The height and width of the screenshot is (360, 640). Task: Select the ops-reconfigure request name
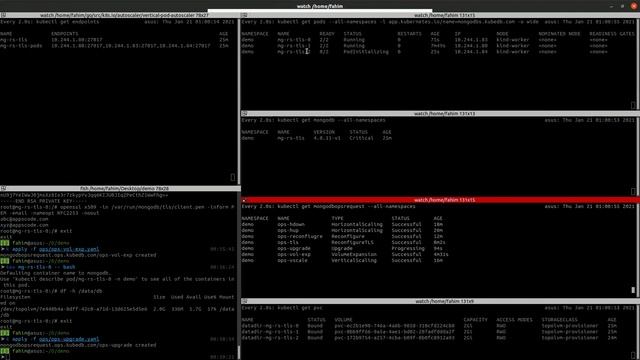[300, 236]
